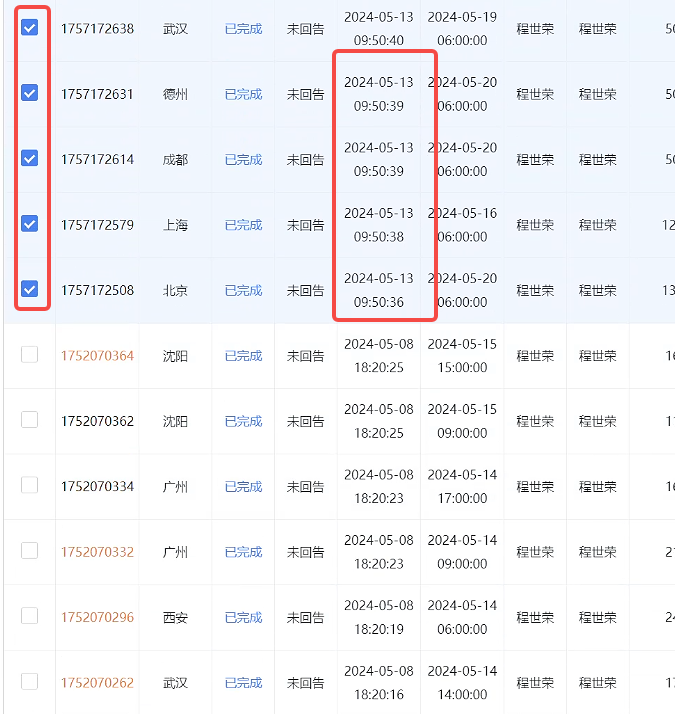Click 未回告 in the 上海 row

[306, 225]
